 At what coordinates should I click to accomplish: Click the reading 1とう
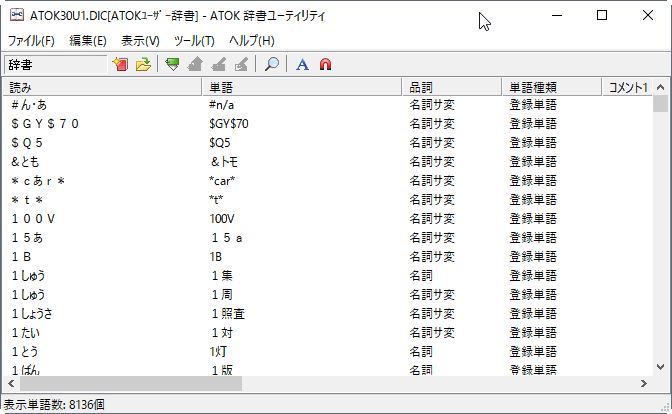(x=25, y=352)
